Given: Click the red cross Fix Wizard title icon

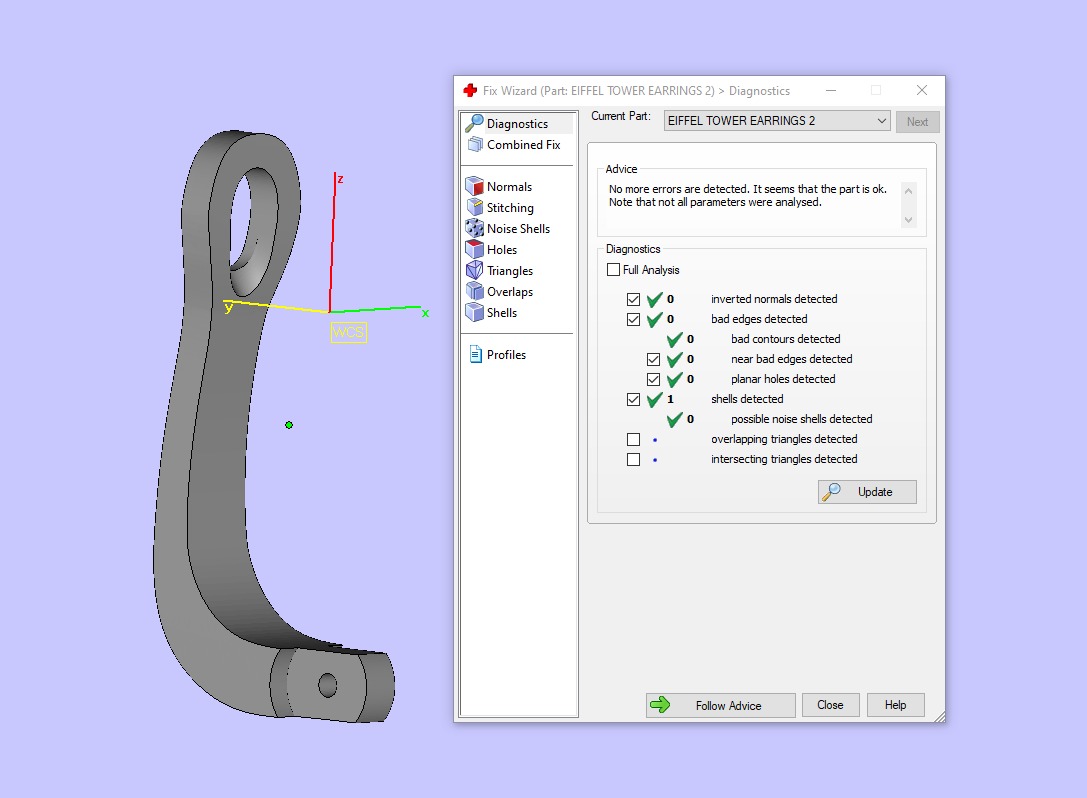Looking at the screenshot, I should pyautogui.click(x=470, y=90).
